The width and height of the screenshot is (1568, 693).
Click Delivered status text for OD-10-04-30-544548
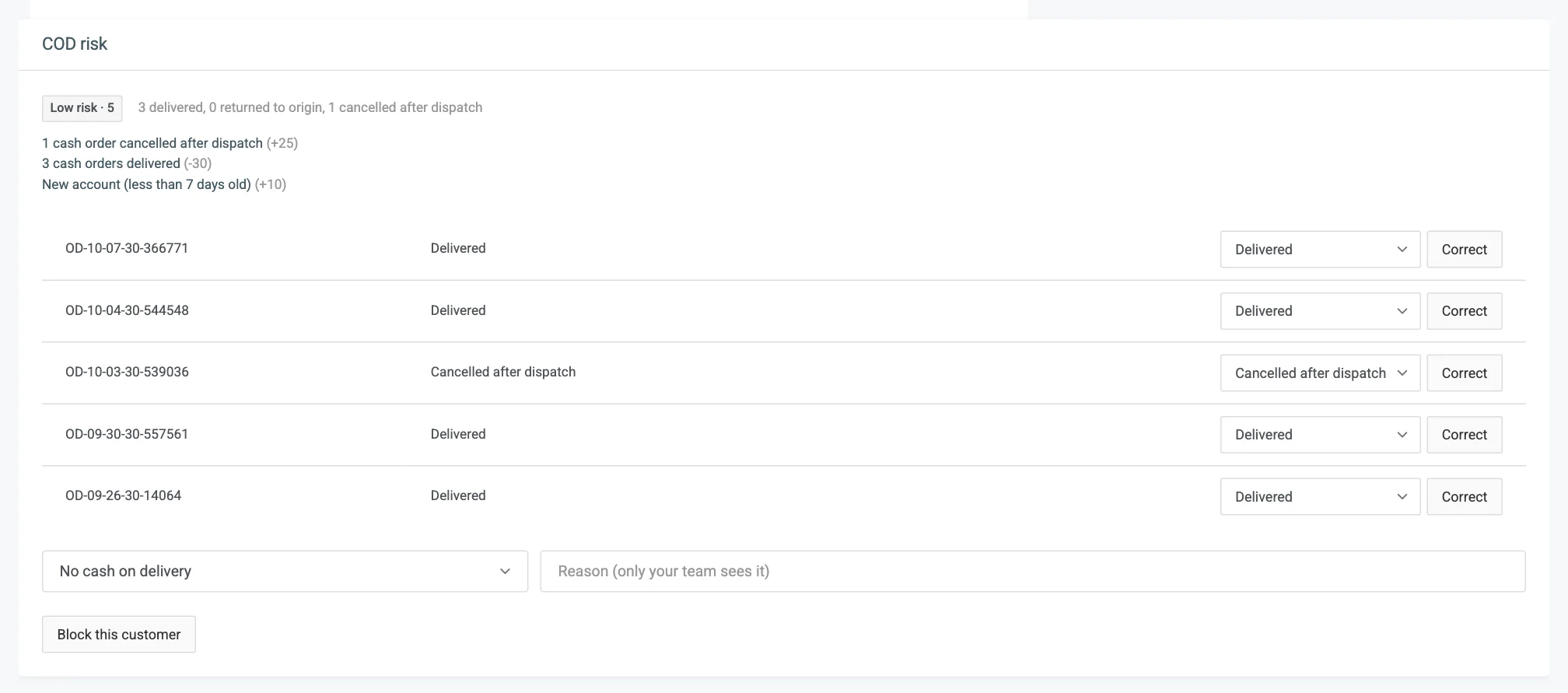(458, 310)
